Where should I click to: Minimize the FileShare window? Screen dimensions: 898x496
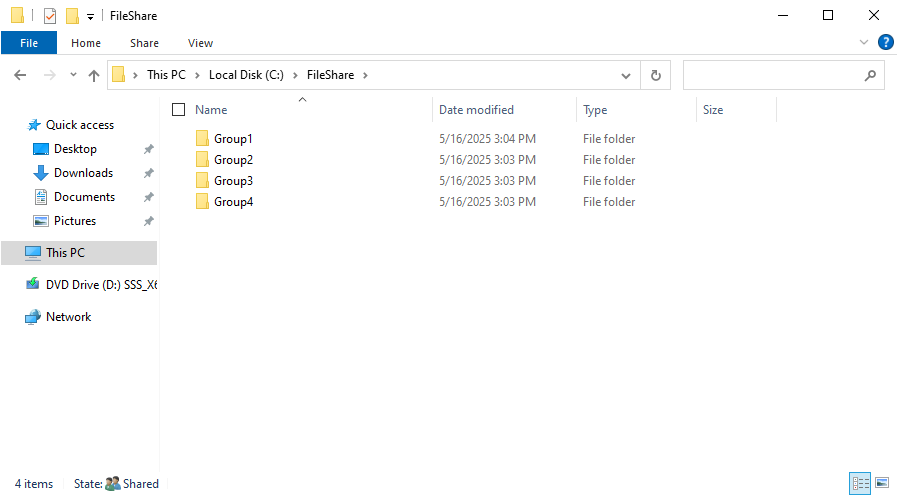(x=783, y=15)
